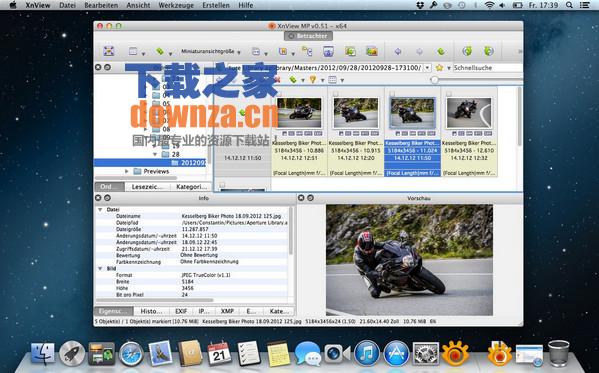
Task: Click the folder tree horizontal scrollbar
Action: coord(136,178)
